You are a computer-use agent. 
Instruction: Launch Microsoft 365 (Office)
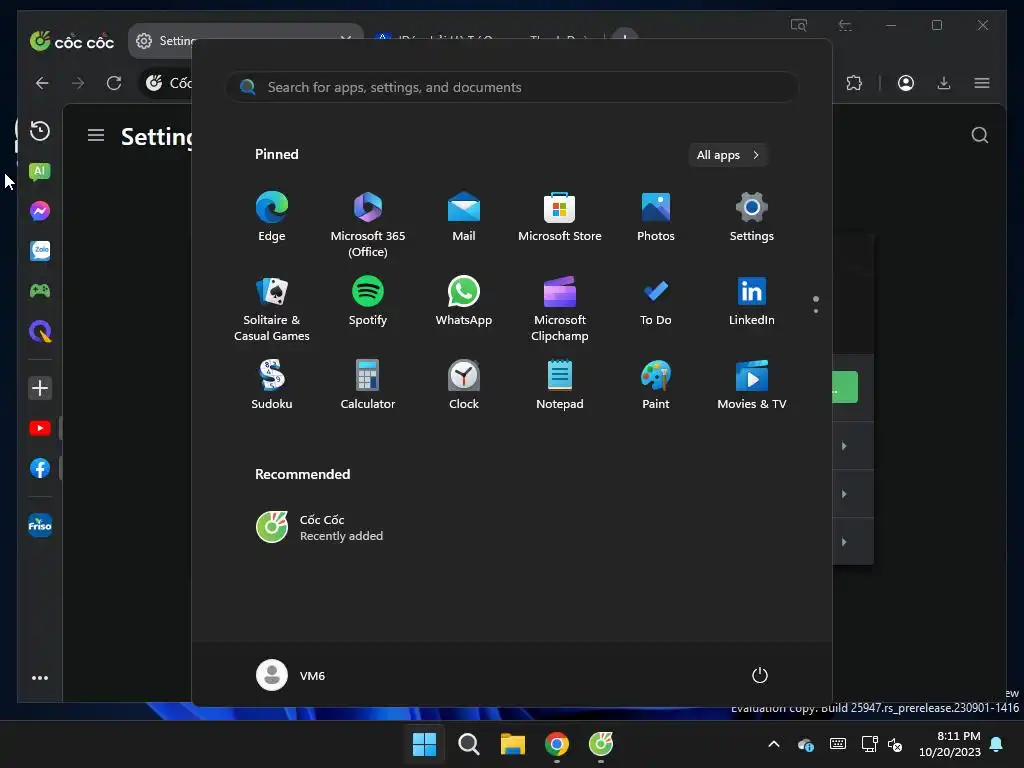368,224
